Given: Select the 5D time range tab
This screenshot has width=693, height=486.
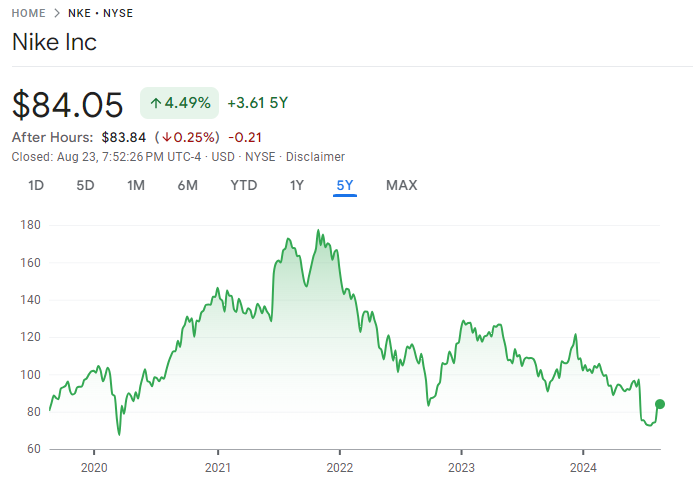Looking at the screenshot, I should coord(85,185).
